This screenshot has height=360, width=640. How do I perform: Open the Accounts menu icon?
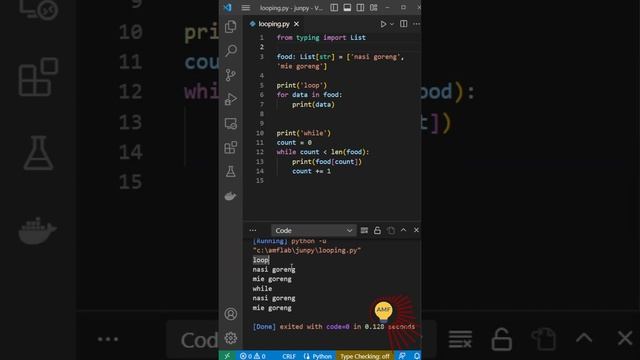pyautogui.click(x=231, y=314)
